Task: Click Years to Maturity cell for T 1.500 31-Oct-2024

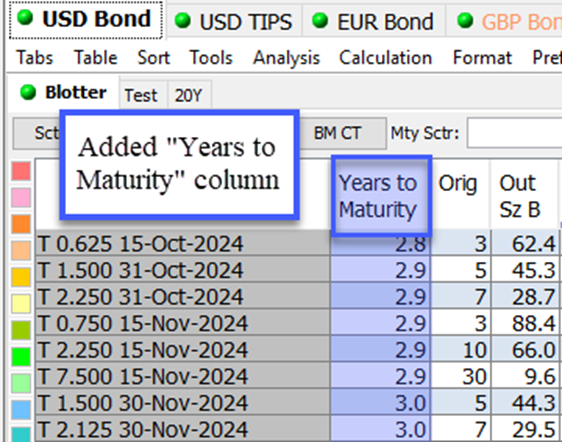Action: point(380,270)
